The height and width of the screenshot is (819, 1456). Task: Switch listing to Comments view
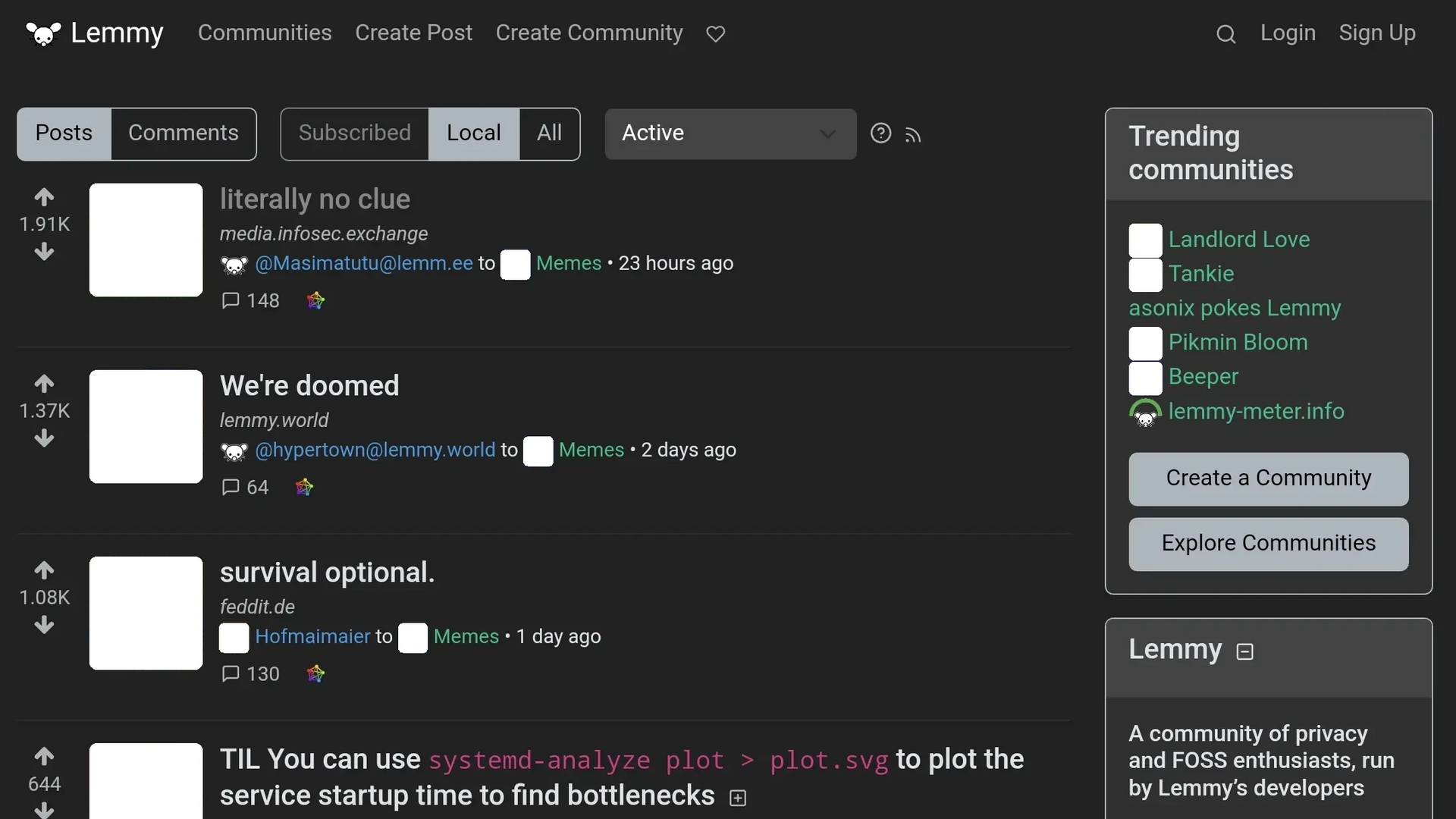183,133
